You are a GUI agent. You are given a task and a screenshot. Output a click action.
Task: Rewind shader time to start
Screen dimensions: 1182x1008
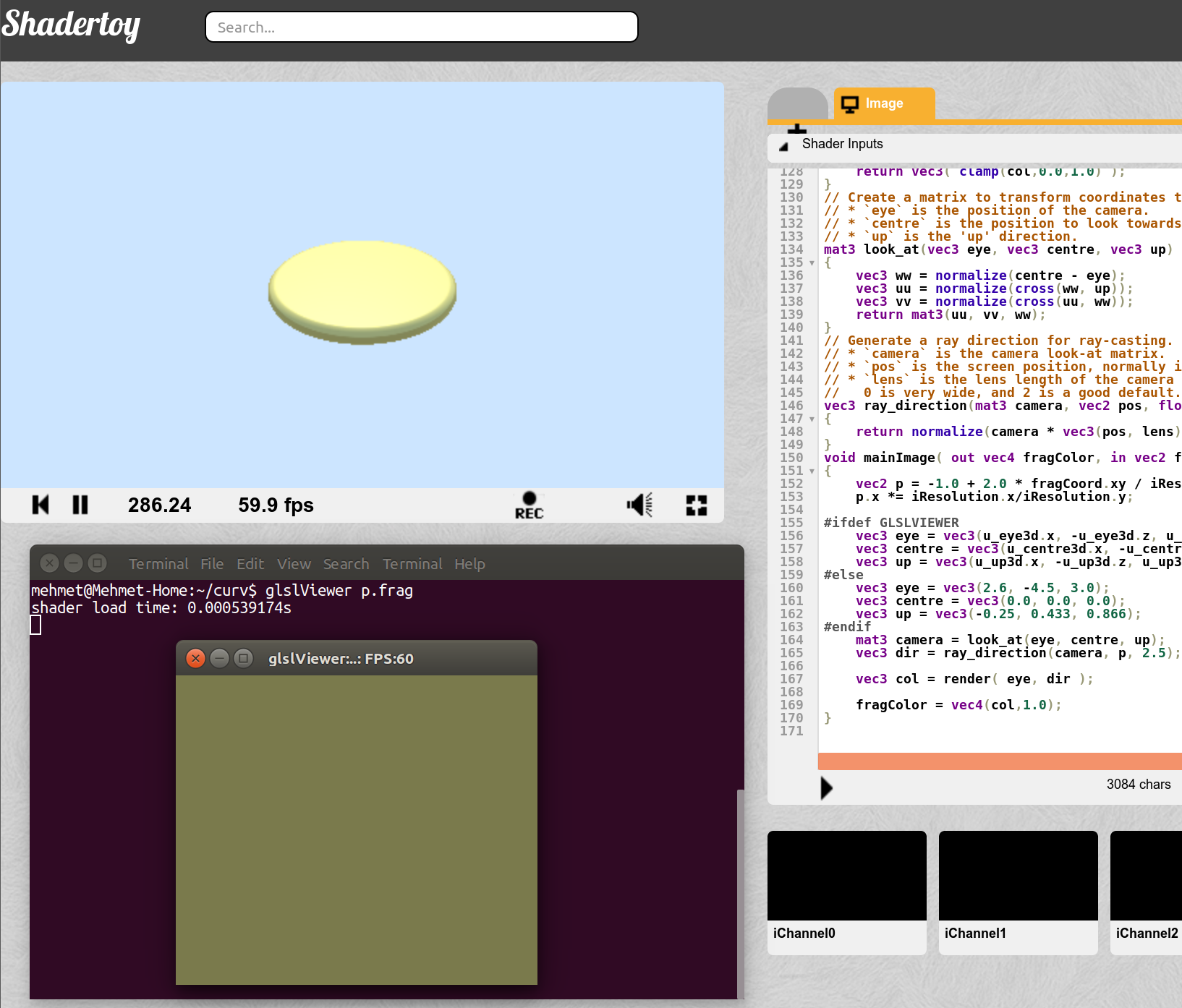[x=41, y=505]
